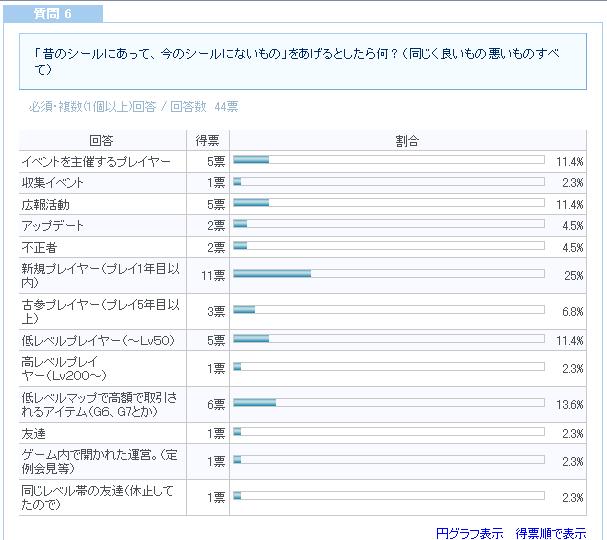This screenshot has height=540, width=607.
Task: Click the 6票 vote count
Action: pyautogui.click(x=216, y=405)
